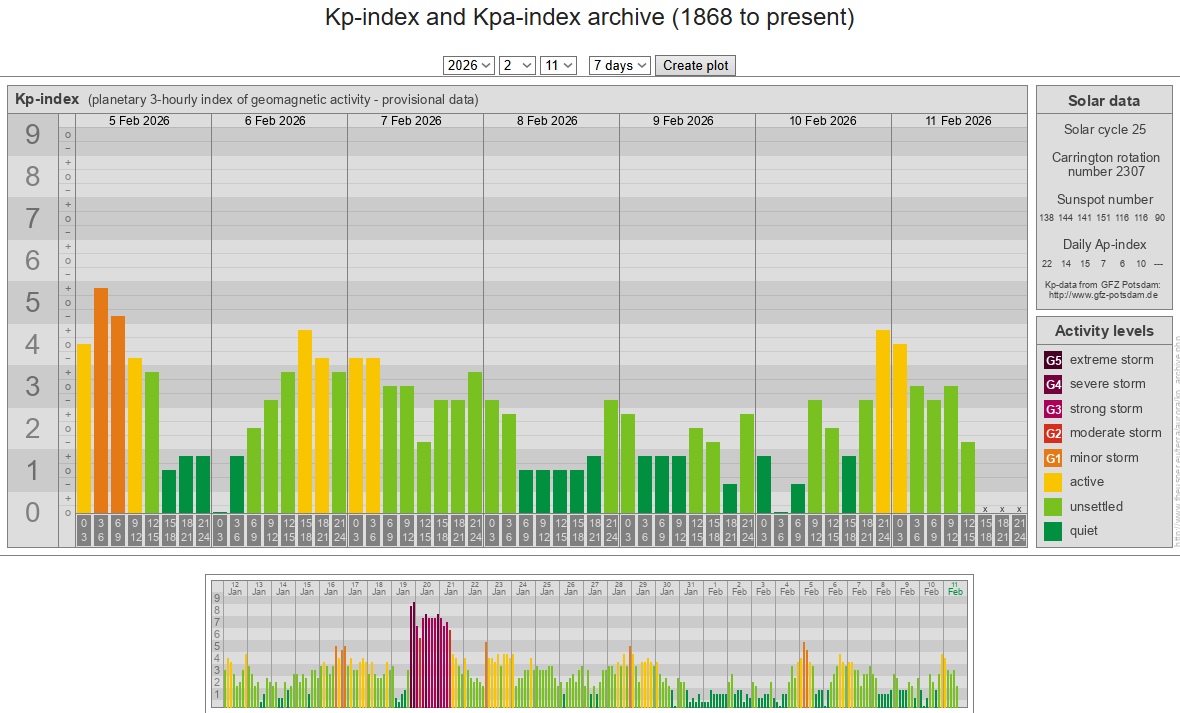Click the tallest orange bar on 5 Feb 2026
Image resolution: width=1180 pixels, height=713 pixels.
tap(101, 400)
